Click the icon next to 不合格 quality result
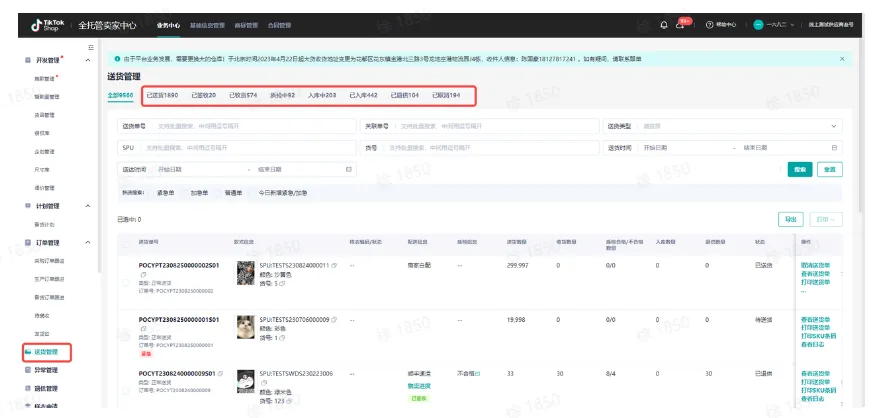The image size is (873, 418). [477, 373]
